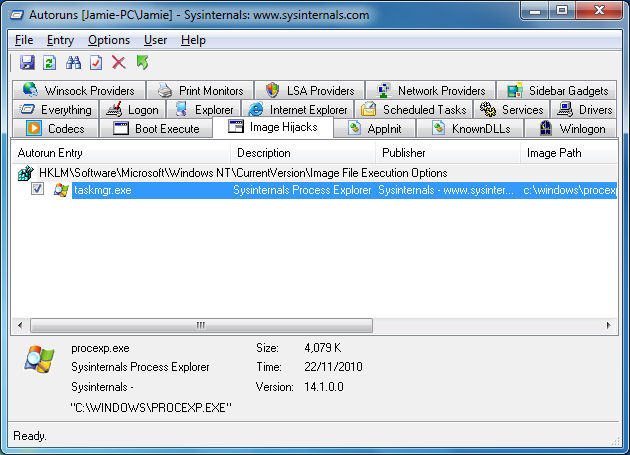Select the Image Hijacks tab
The height and width of the screenshot is (455, 630).
(x=273, y=127)
